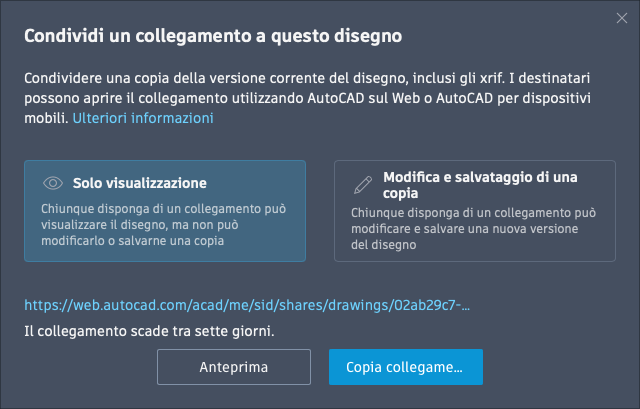Open the web.autocad.com shared drawing URL

pos(247,302)
